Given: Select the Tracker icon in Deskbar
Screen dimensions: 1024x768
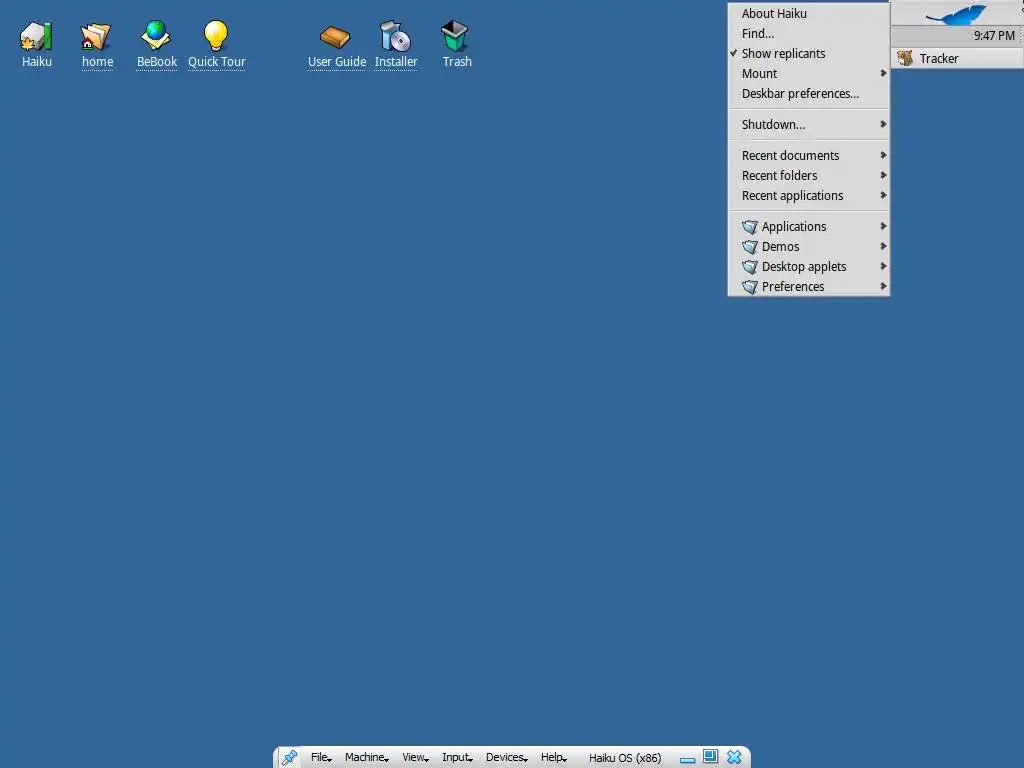Looking at the screenshot, I should coord(905,58).
